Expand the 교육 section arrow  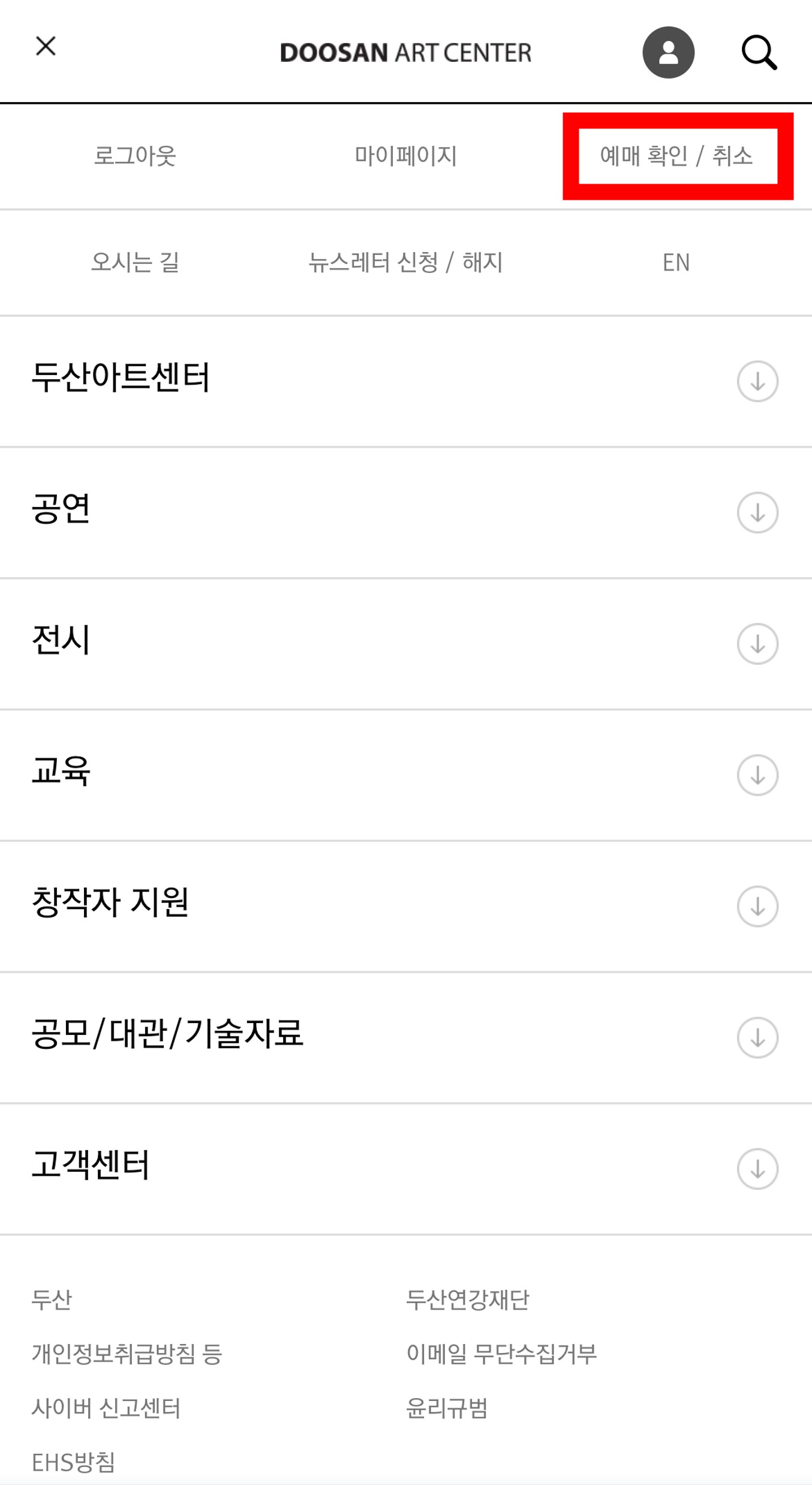[757, 775]
